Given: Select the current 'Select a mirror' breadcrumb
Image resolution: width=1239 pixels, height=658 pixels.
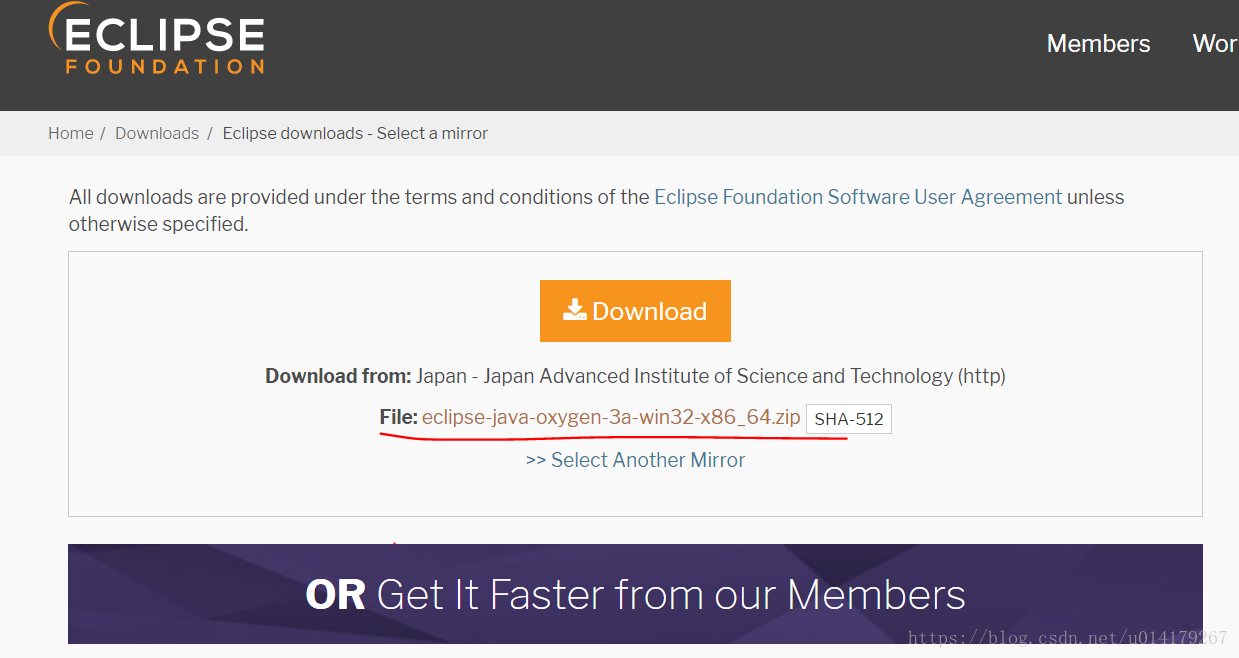Looking at the screenshot, I should 355,133.
